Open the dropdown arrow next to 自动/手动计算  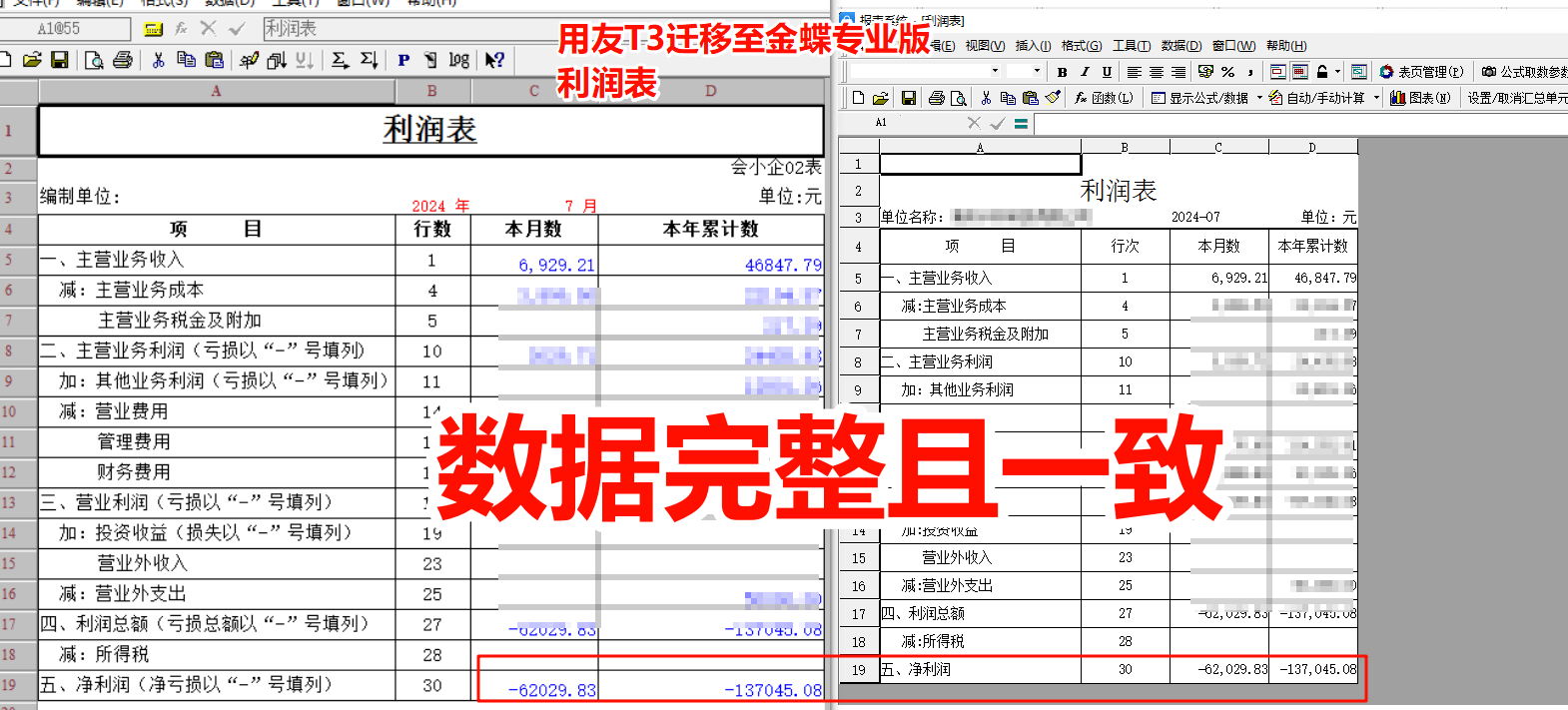(x=1376, y=98)
